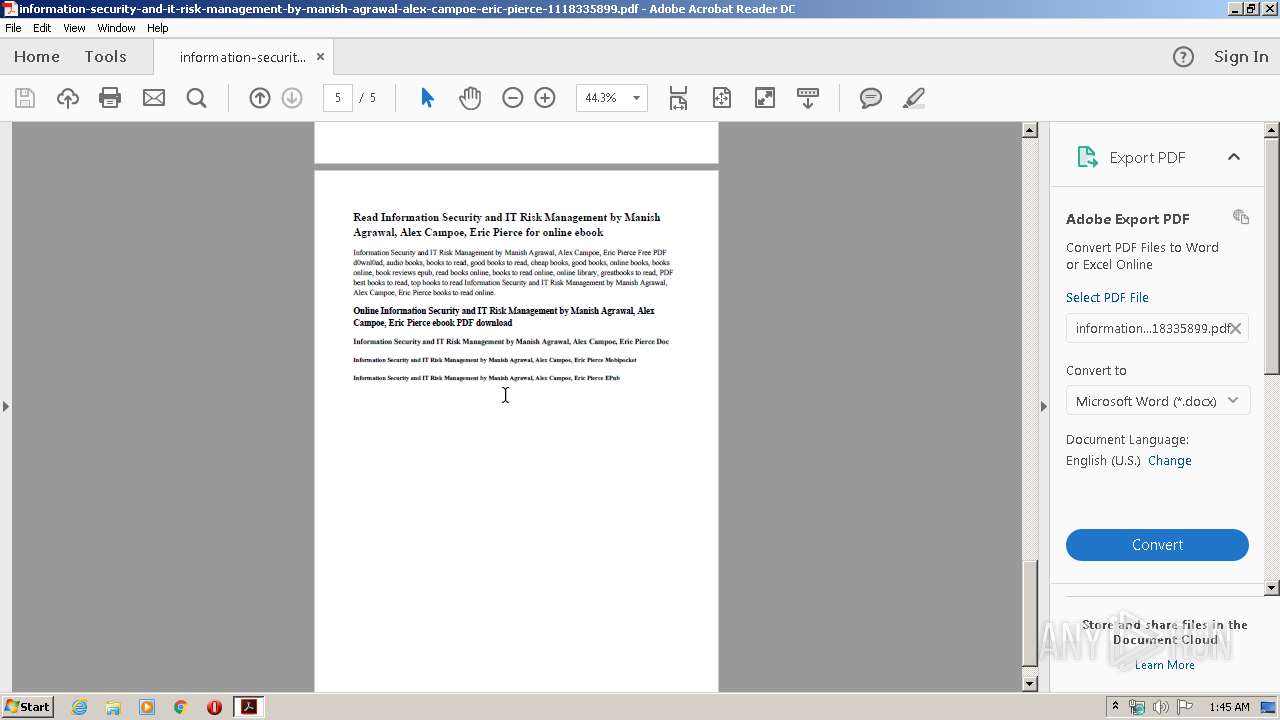Activate the Selection arrow tool
1280x720 pixels.
(x=427, y=98)
